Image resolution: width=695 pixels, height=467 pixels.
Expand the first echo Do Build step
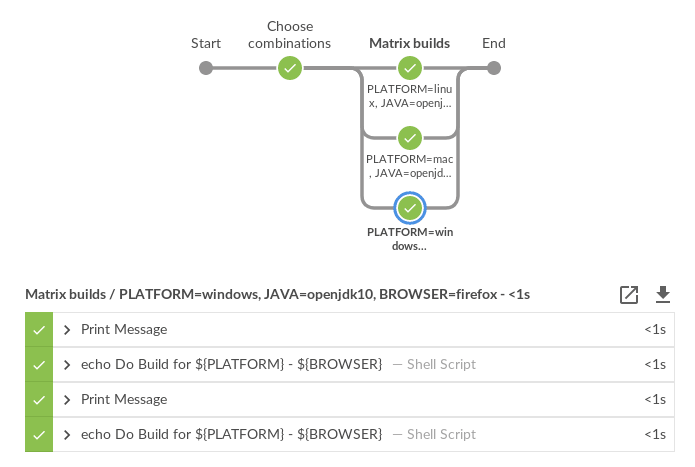coord(67,364)
